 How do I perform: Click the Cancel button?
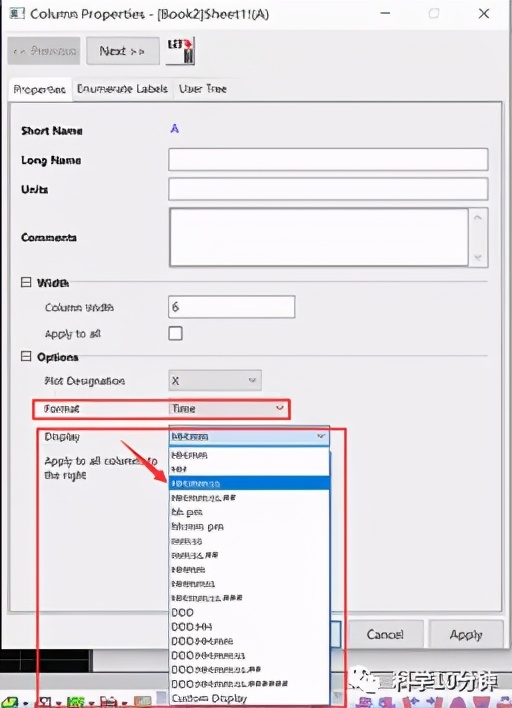(x=385, y=634)
